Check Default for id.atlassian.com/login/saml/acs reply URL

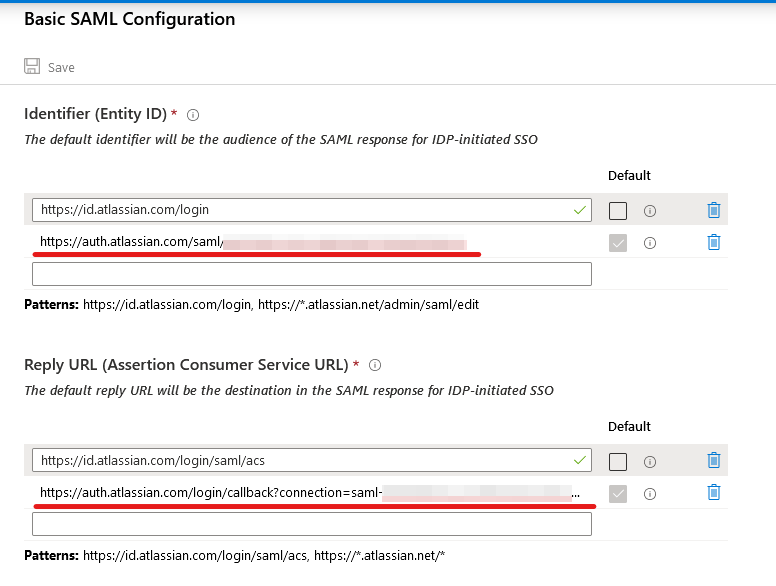[618, 461]
